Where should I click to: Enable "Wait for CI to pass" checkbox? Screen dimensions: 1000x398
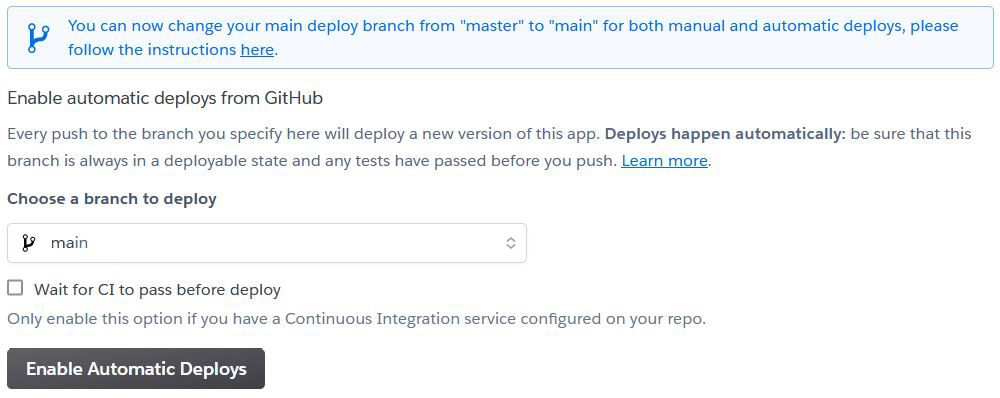pyautogui.click(x=15, y=288)
